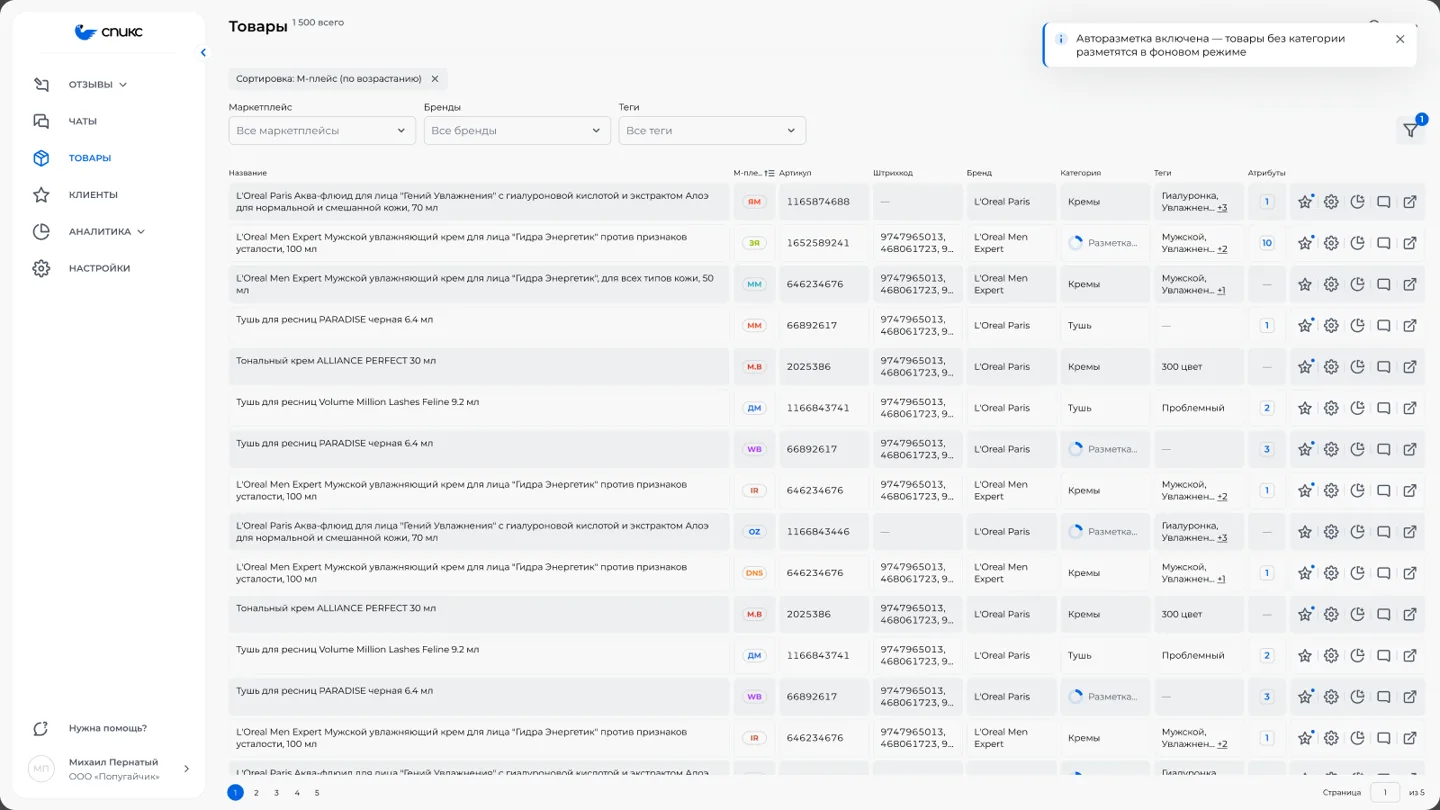Click the gear icon for MM product 646234676
1440x810 pixels.
point(1331,284)
